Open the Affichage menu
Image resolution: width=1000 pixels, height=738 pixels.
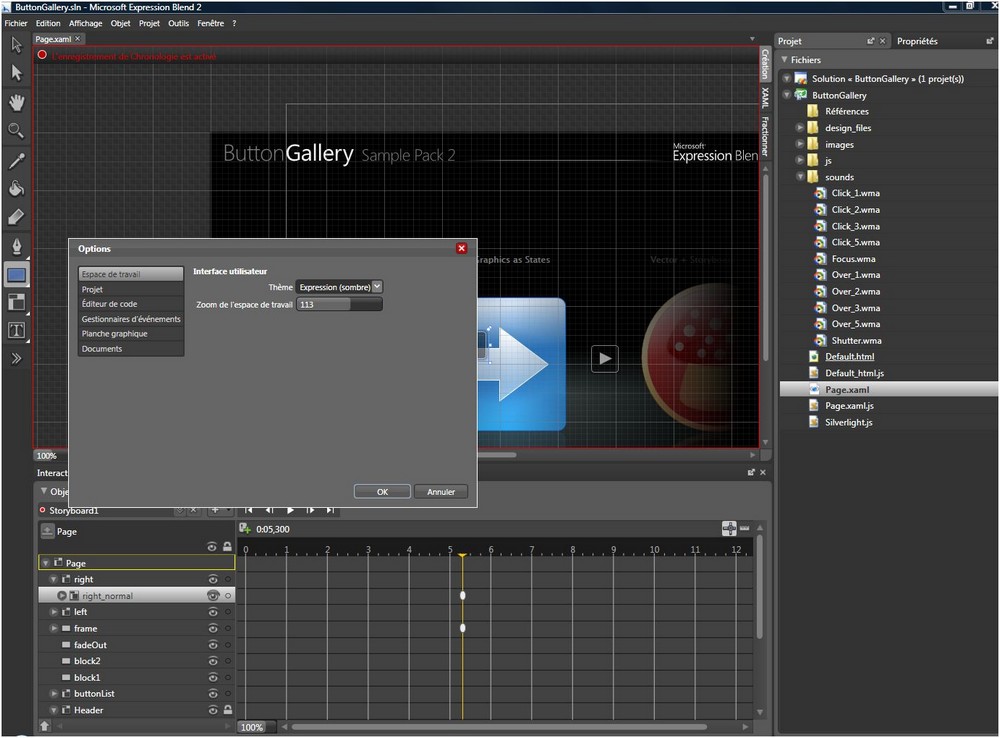[85, 23]
